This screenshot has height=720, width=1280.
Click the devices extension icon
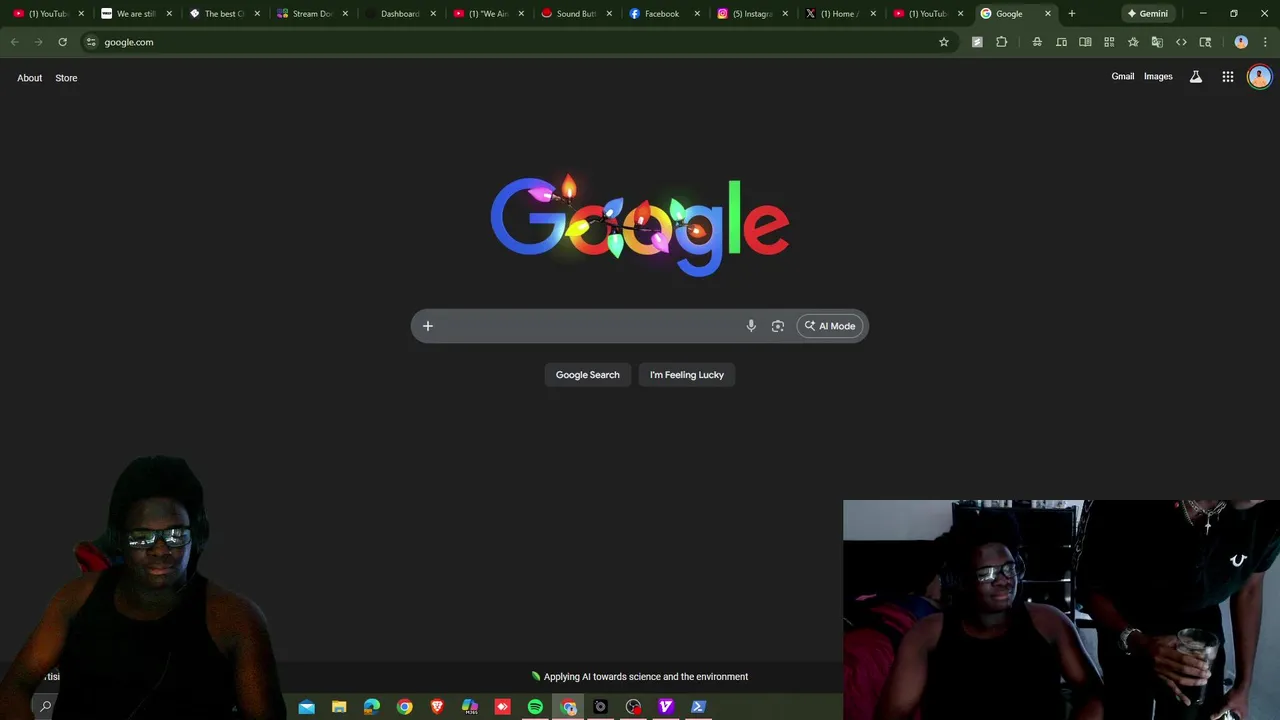tap(1061, 42)
